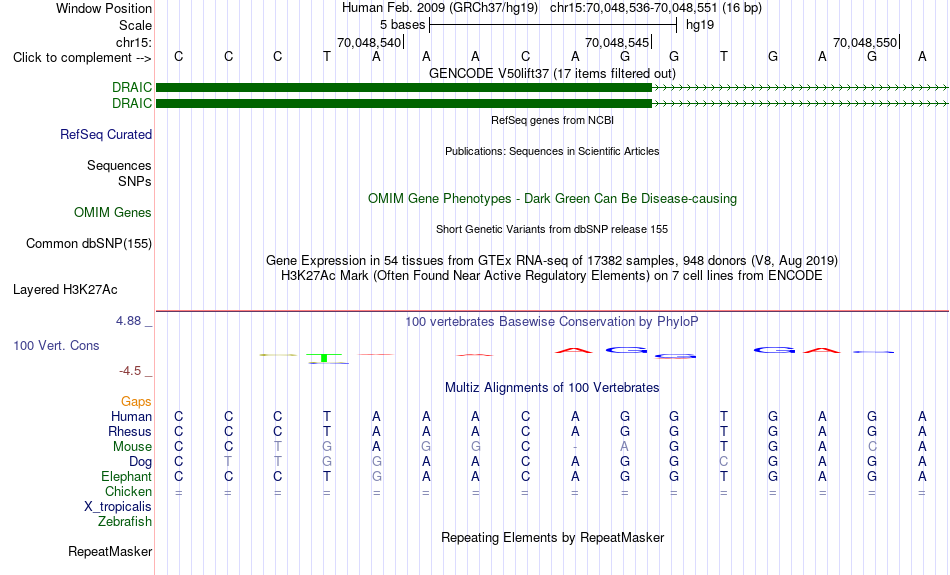
Task: Click the upper DRAIC intron arrow line
Action: click(x=800, y=88)
